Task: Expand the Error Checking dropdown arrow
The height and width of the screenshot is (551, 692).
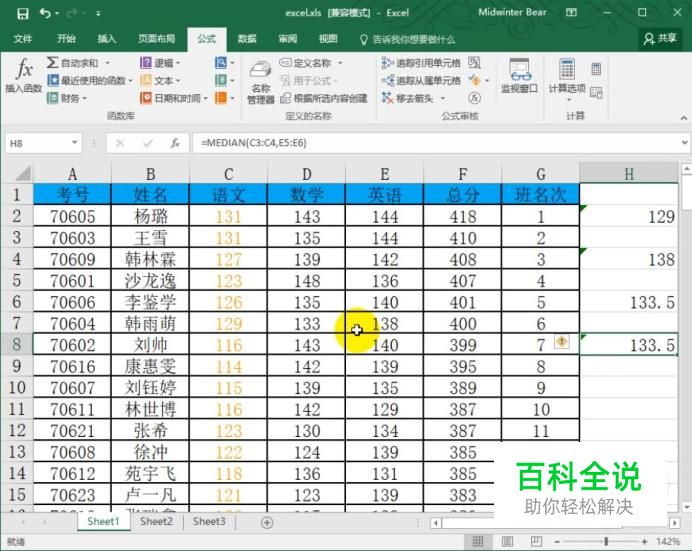Action: tap(487, 80)
